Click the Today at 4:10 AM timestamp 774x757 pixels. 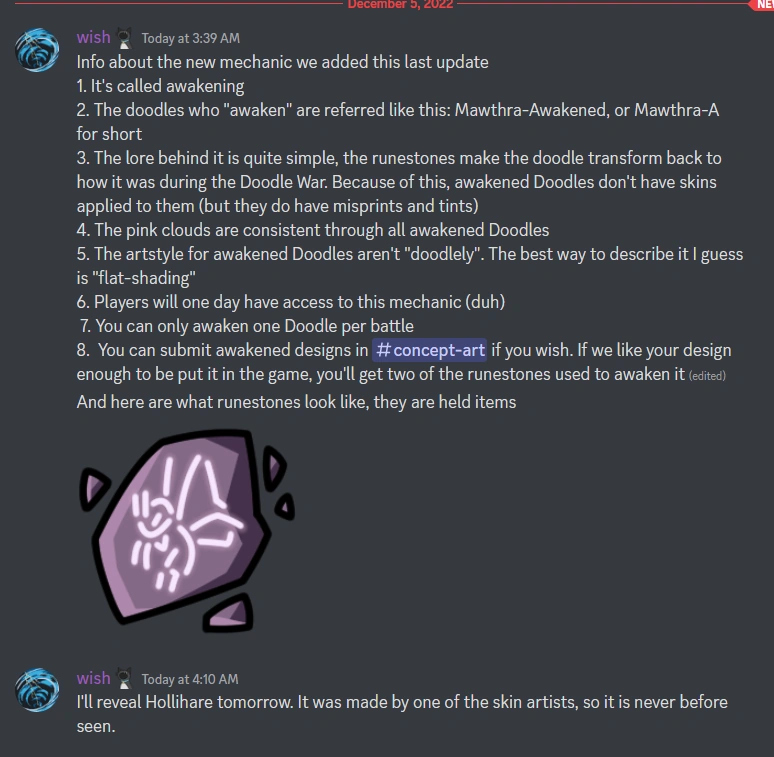(x=190, y=679)
